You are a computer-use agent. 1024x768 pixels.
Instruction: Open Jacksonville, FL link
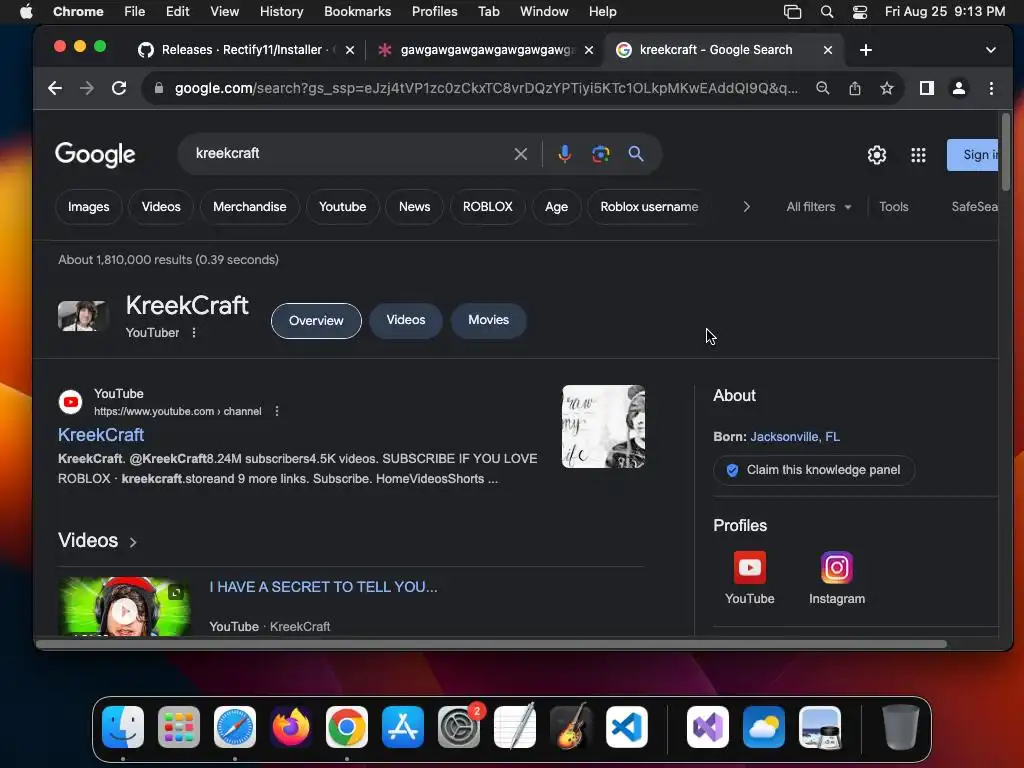795,437
